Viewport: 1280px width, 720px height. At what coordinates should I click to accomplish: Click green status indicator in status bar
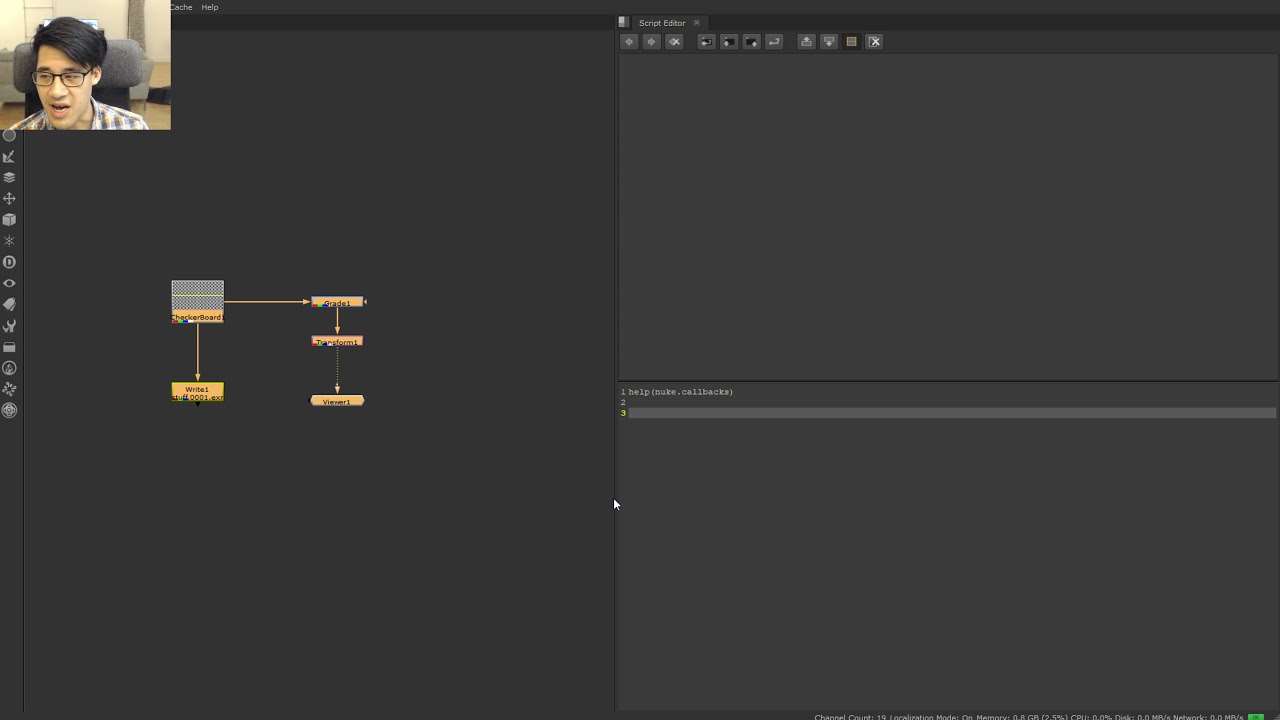pos(1256,716)
